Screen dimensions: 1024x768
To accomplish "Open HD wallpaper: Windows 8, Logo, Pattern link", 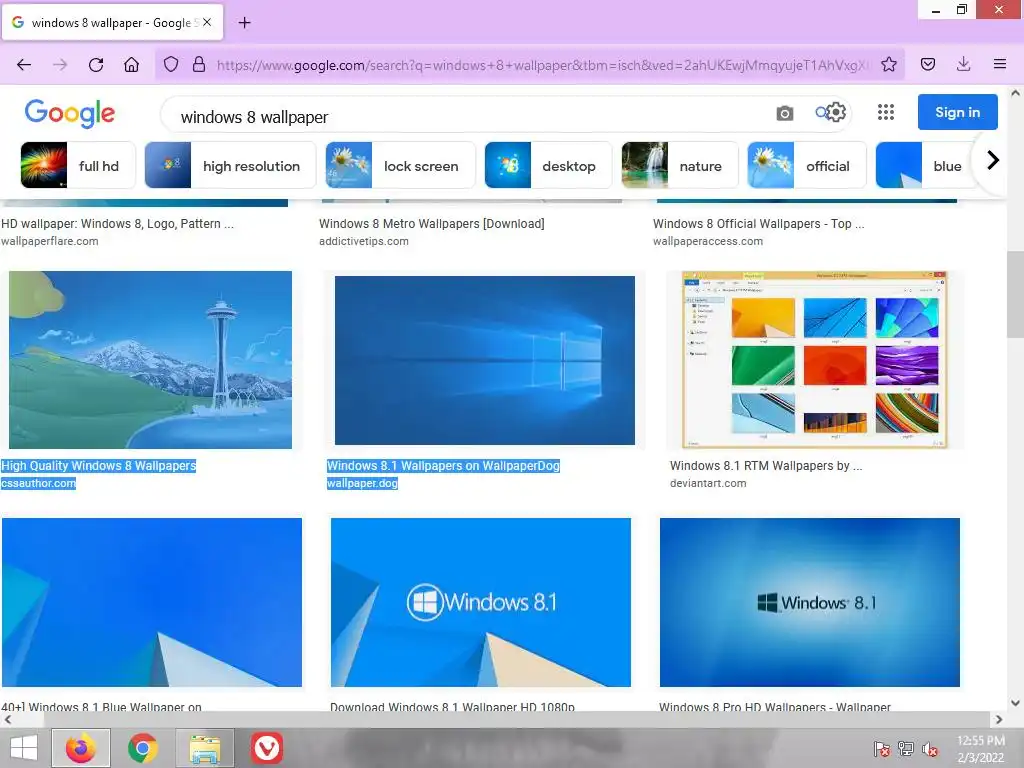I will 118,224.
